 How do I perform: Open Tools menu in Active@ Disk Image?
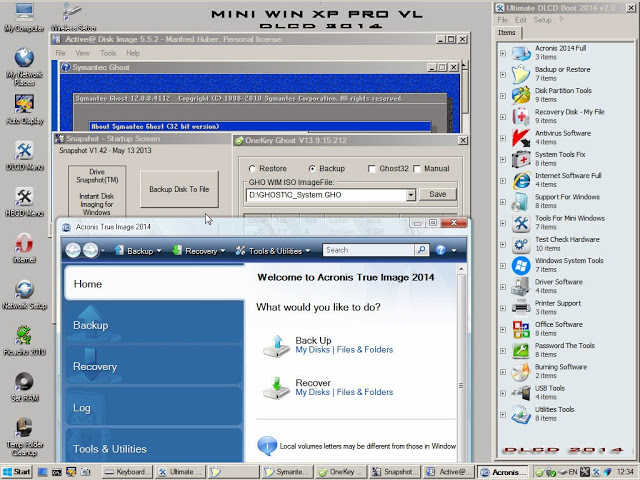(x=108, y=53)
